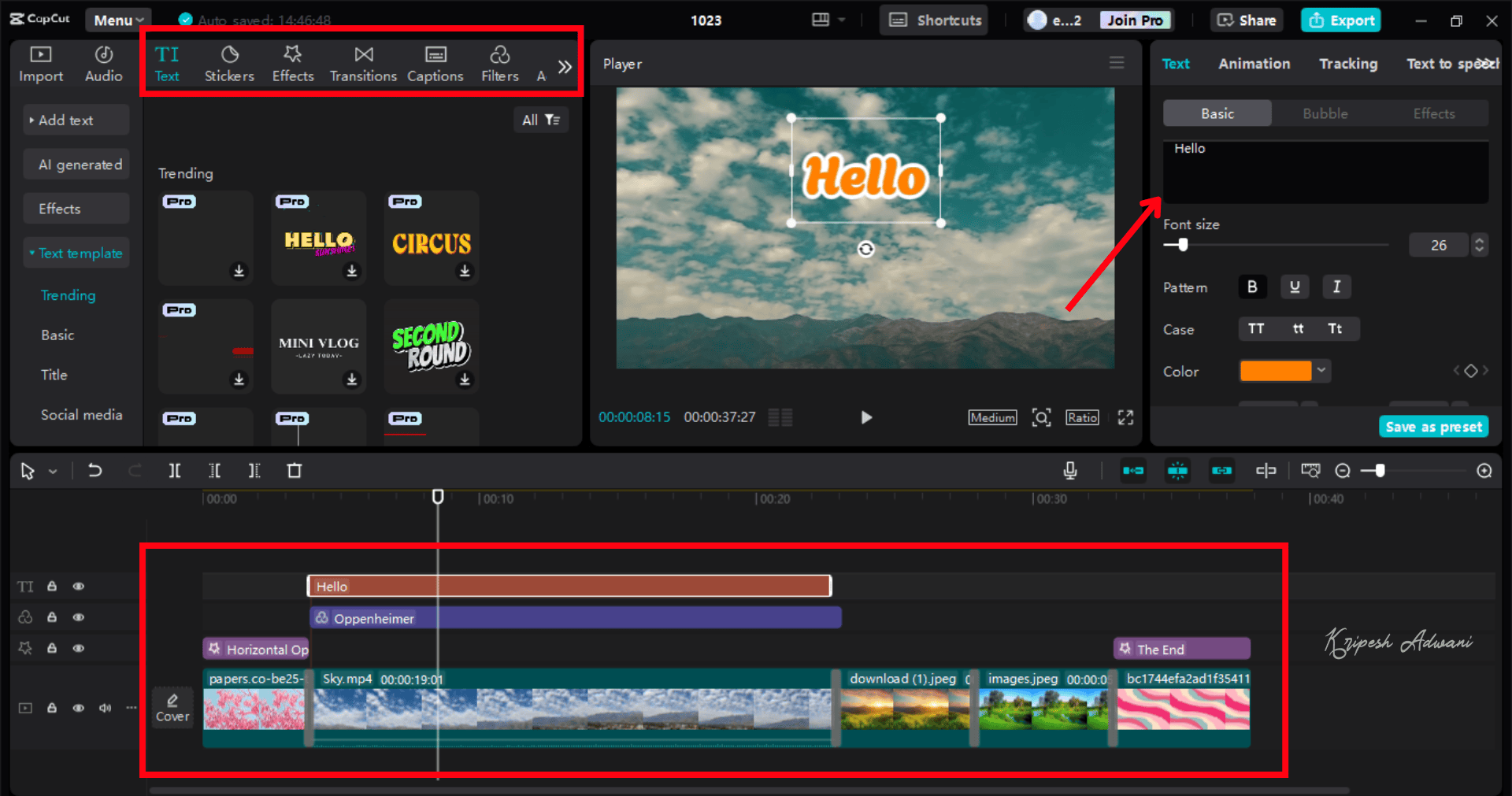Hide the Hello text track
1512x796 pixels.
[x=79, y=587]
